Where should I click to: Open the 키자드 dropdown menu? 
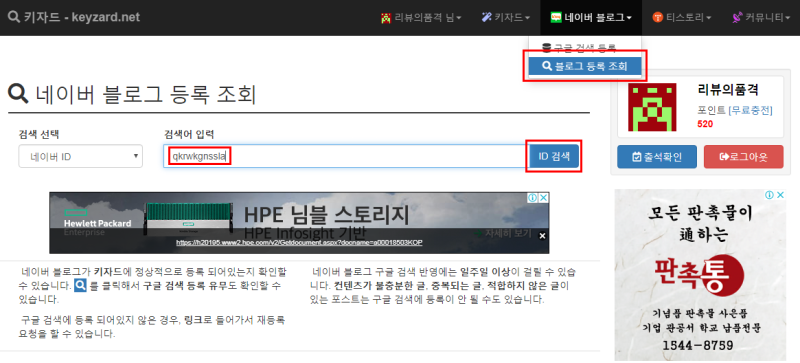point(506,17)
